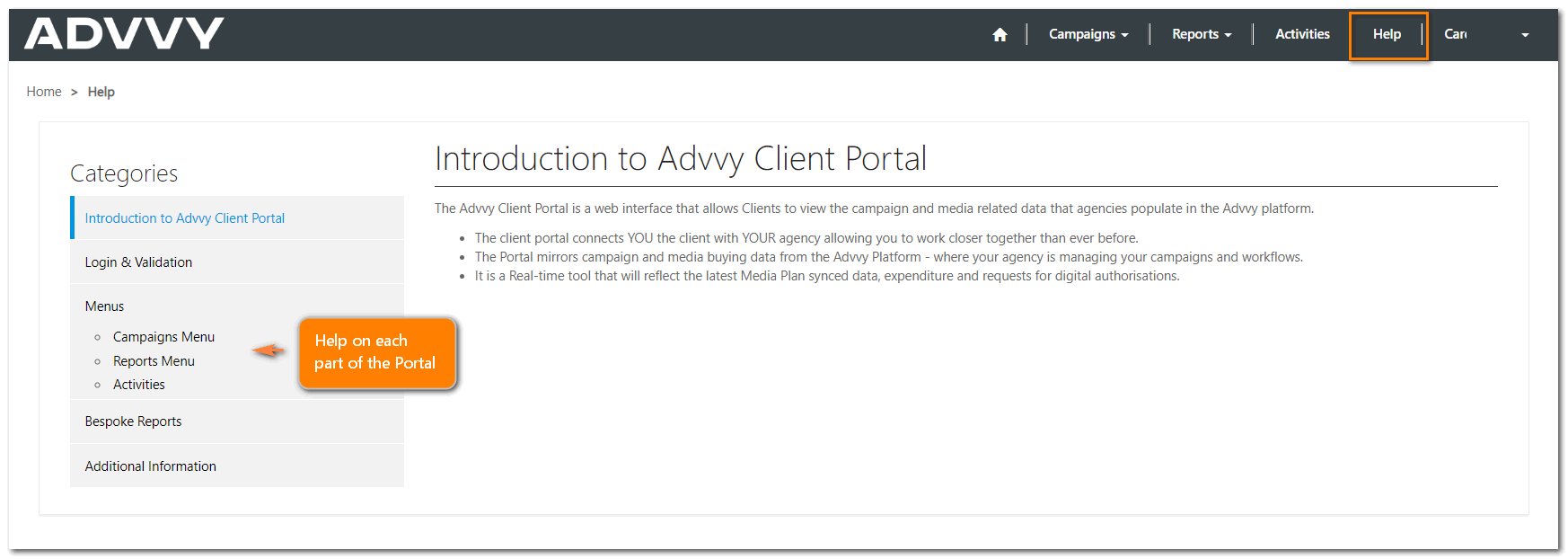
Task: Open Campaigns Menu help topic
Action: pyautogui.click(x=163, y=337)
